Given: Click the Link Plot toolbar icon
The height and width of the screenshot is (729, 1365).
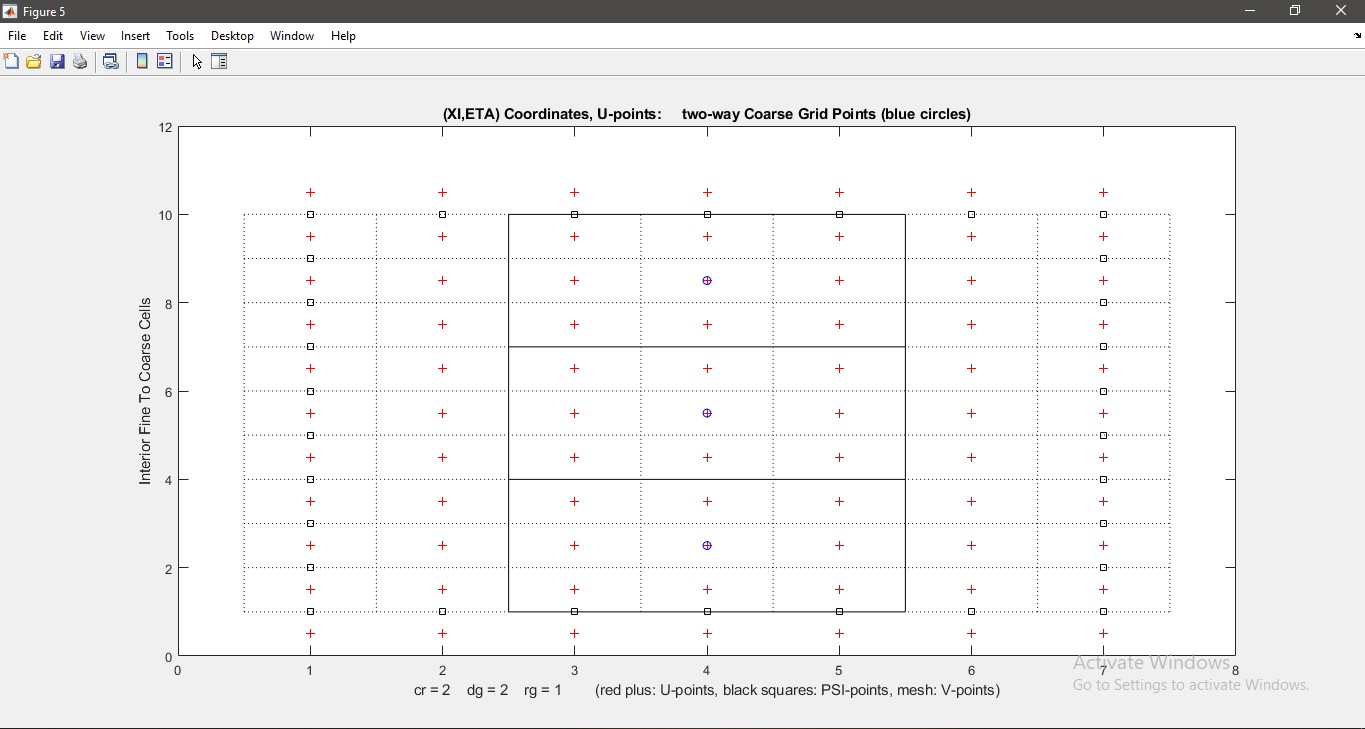Looking at the screenshot, I should pyautogui.click(x=111, y=62).
